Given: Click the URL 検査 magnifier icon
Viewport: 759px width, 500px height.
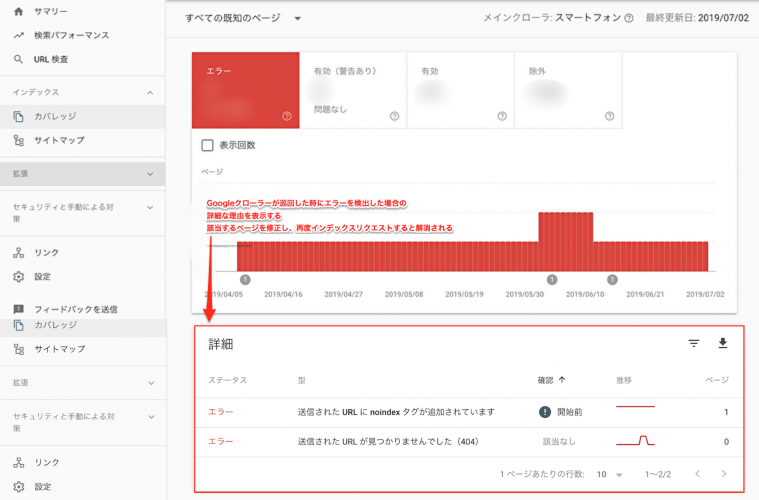Looking at the screenshot, I should coord(18,59).
